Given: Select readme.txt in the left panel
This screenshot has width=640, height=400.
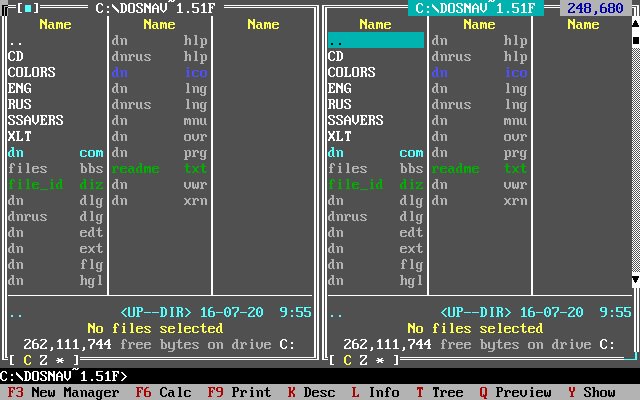Looking at the screenshot, I should pos(160,168).
